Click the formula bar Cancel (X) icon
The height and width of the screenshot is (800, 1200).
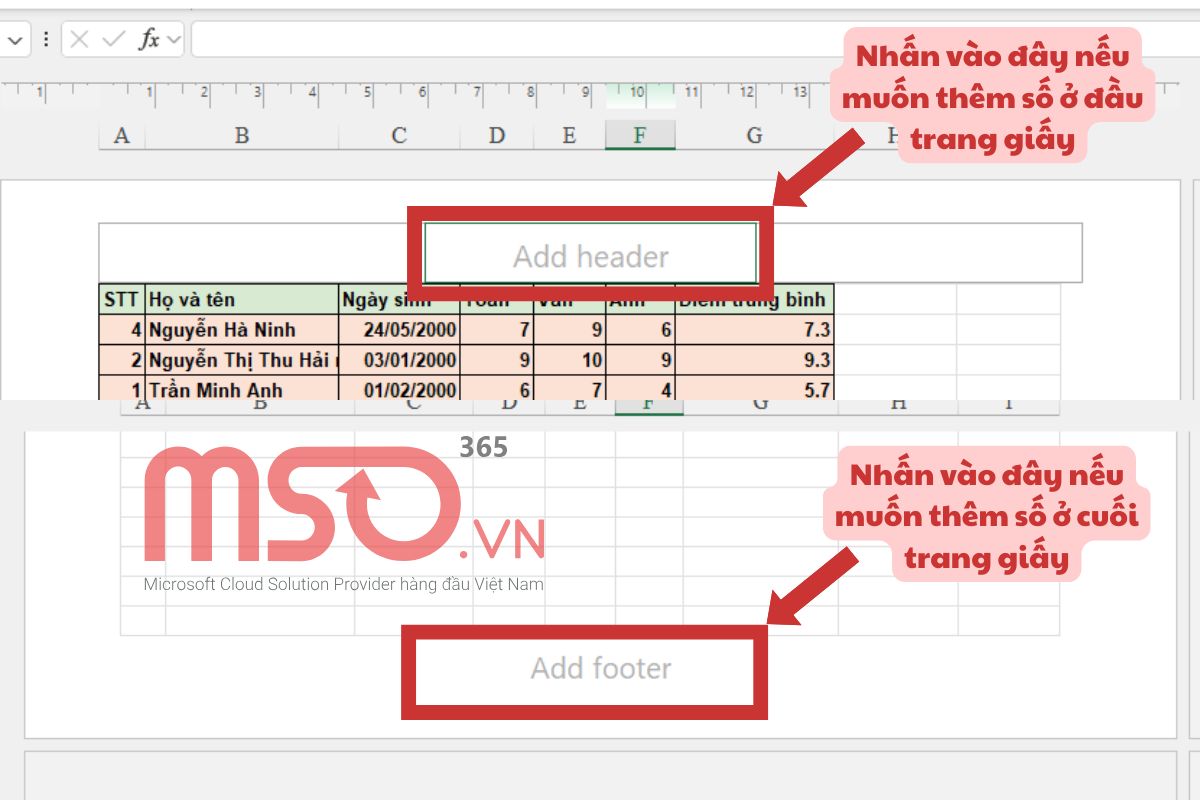click(x=80, y=39)
